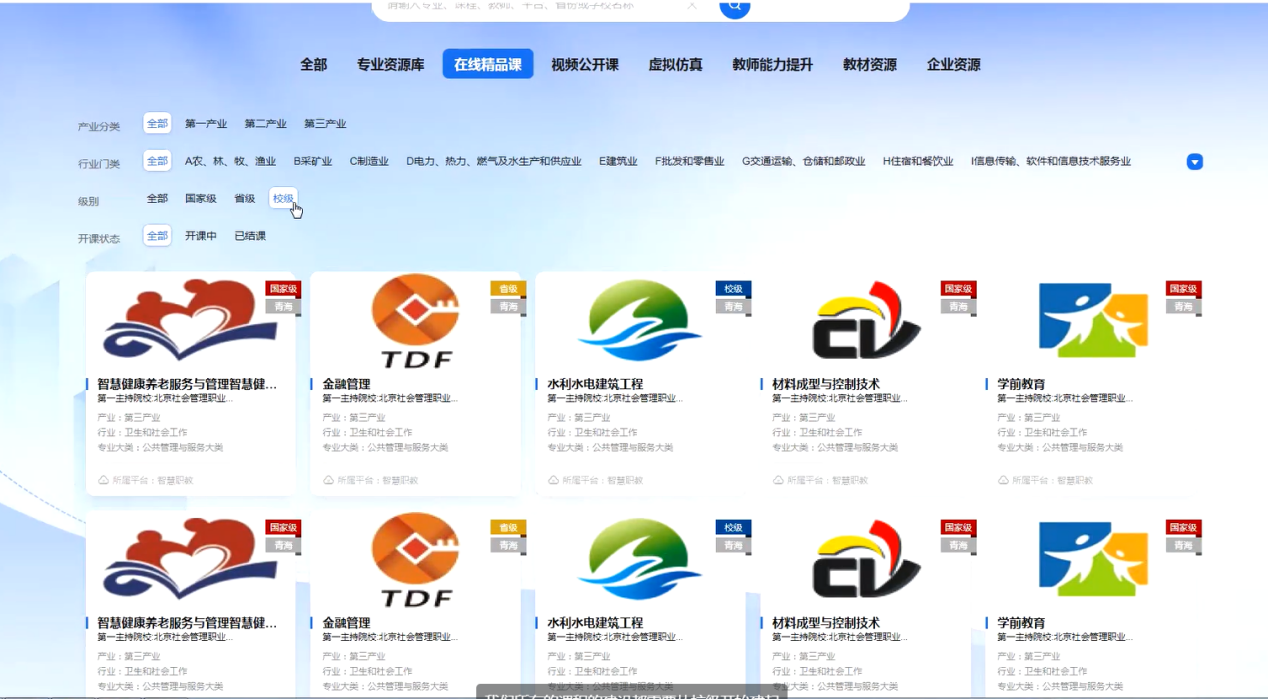Image resolution: width=1268 pixels, height=699 pixels.
Task: Filter level by 校级
Action: 283,198
